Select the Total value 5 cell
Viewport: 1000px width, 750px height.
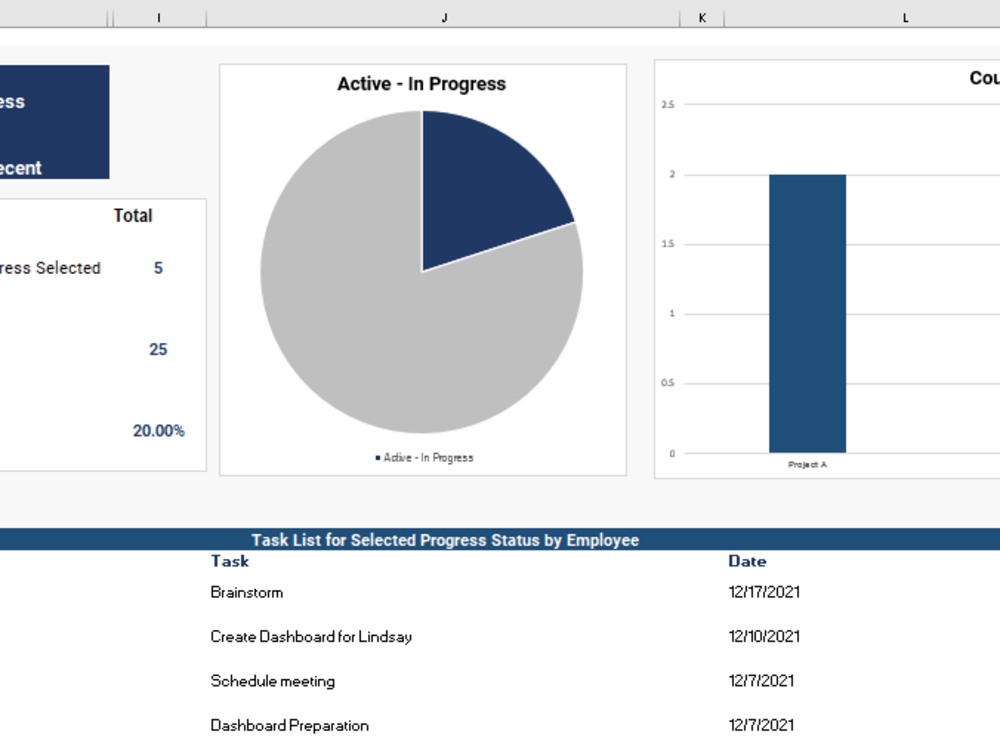click(x=157, y=267)
